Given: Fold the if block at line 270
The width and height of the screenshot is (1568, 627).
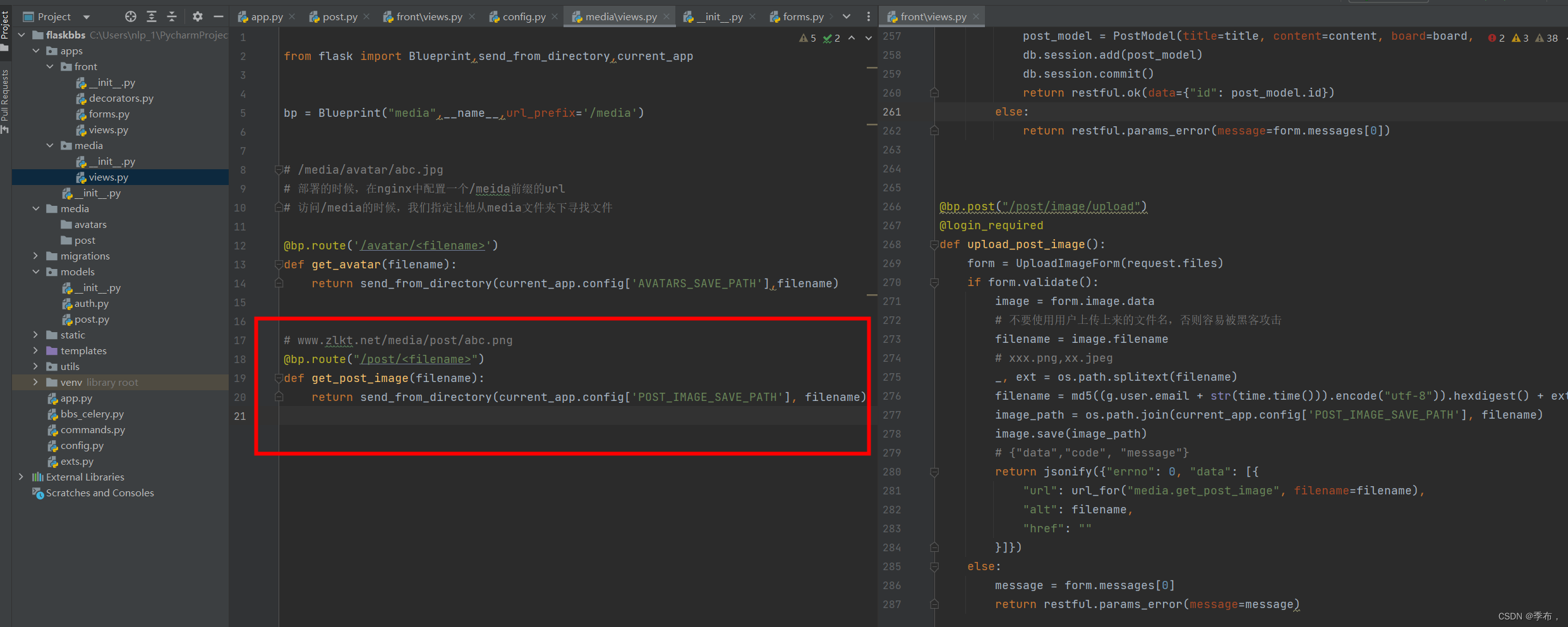Looking at the screenshot, I should [x=934, y=283].
